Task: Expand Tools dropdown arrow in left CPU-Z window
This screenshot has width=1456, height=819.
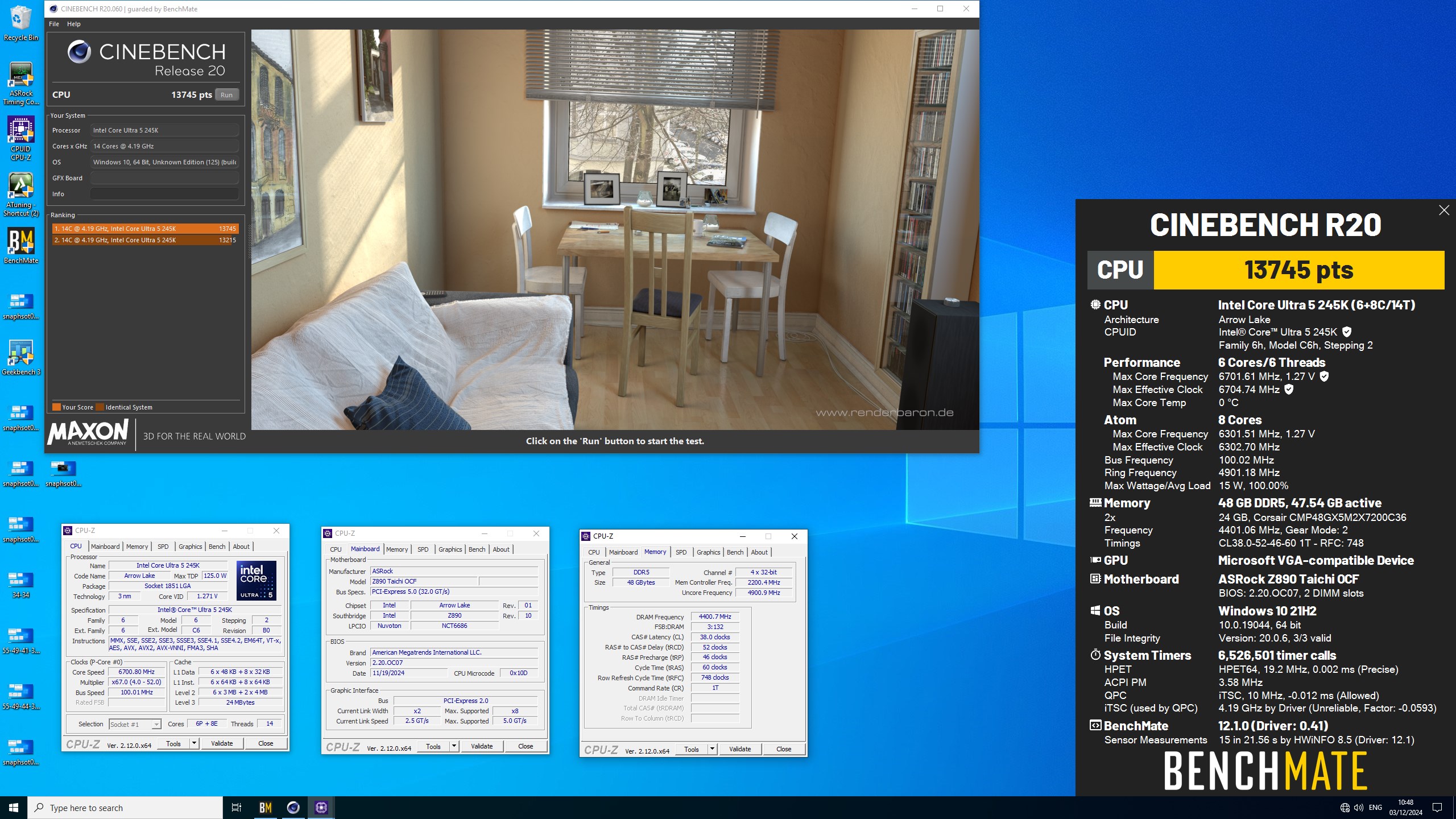Action: [194, 743]
